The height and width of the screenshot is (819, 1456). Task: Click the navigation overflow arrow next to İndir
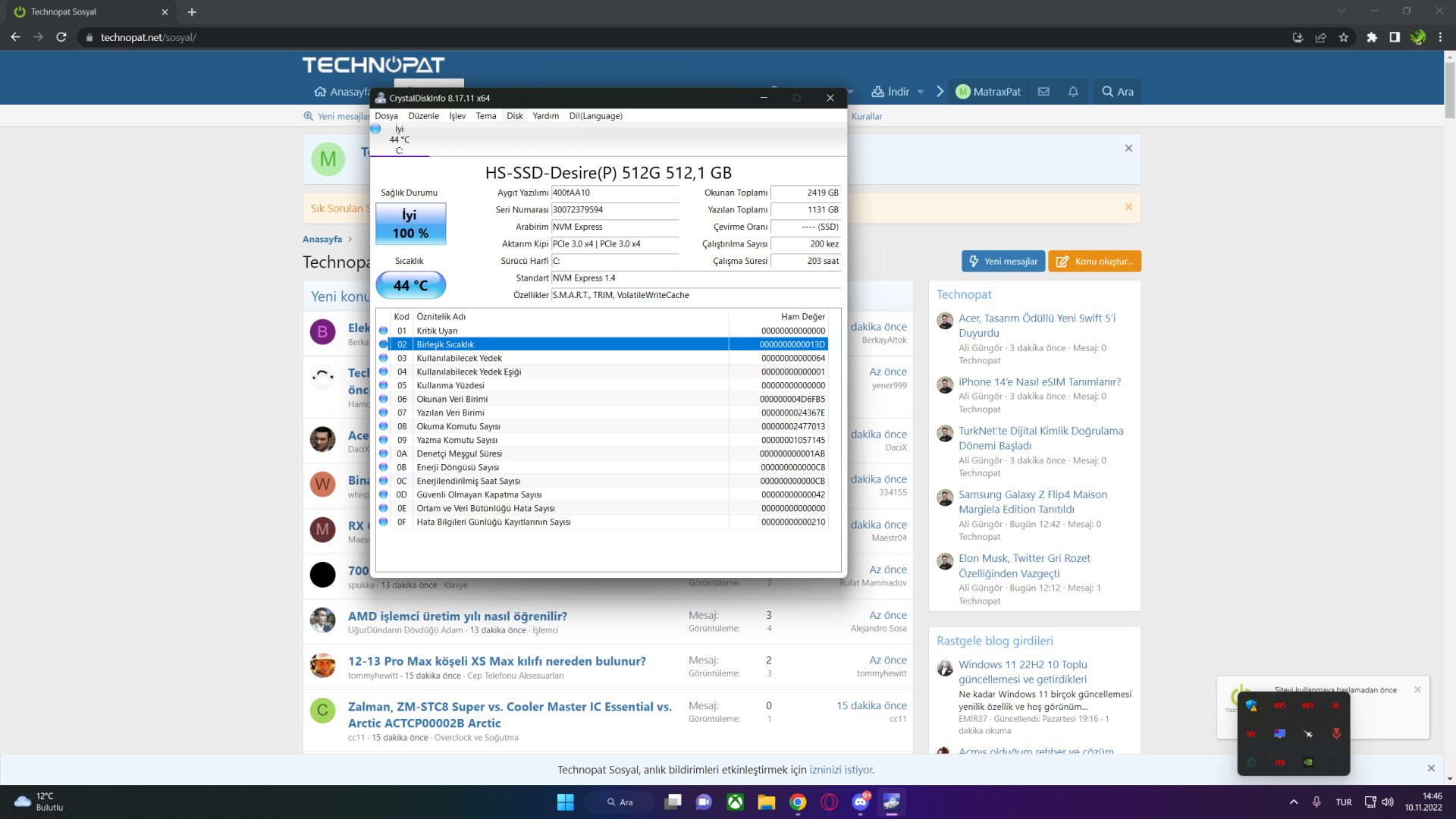[x=940, y=92]
